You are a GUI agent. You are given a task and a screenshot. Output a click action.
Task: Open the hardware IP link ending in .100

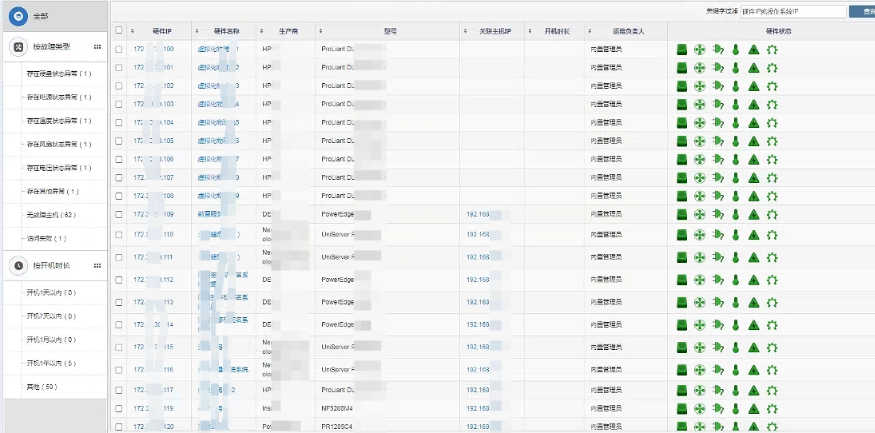coord(153,49)
